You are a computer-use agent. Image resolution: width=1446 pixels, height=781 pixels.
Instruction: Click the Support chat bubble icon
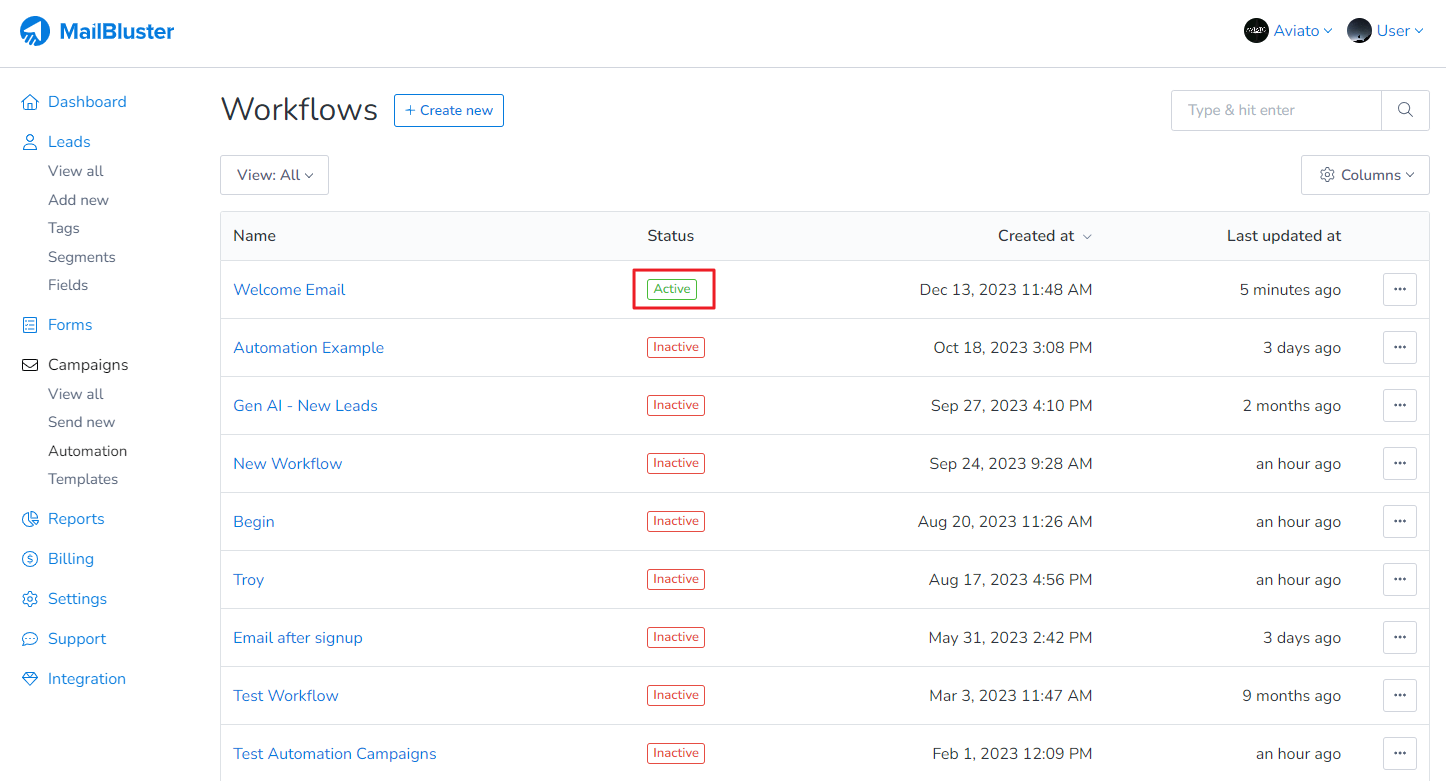tap(30, 639)
